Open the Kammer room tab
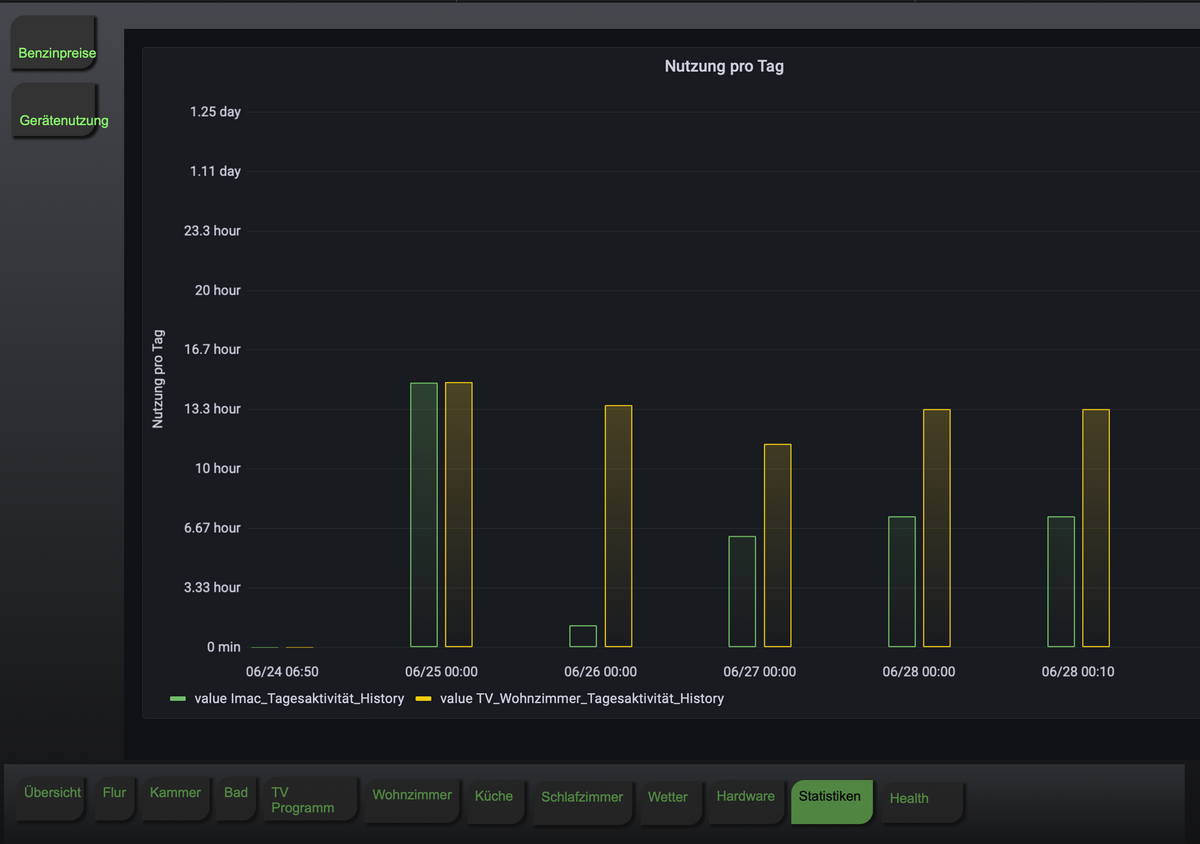This screenshot has width=1200, height=844. click(175, 793)
